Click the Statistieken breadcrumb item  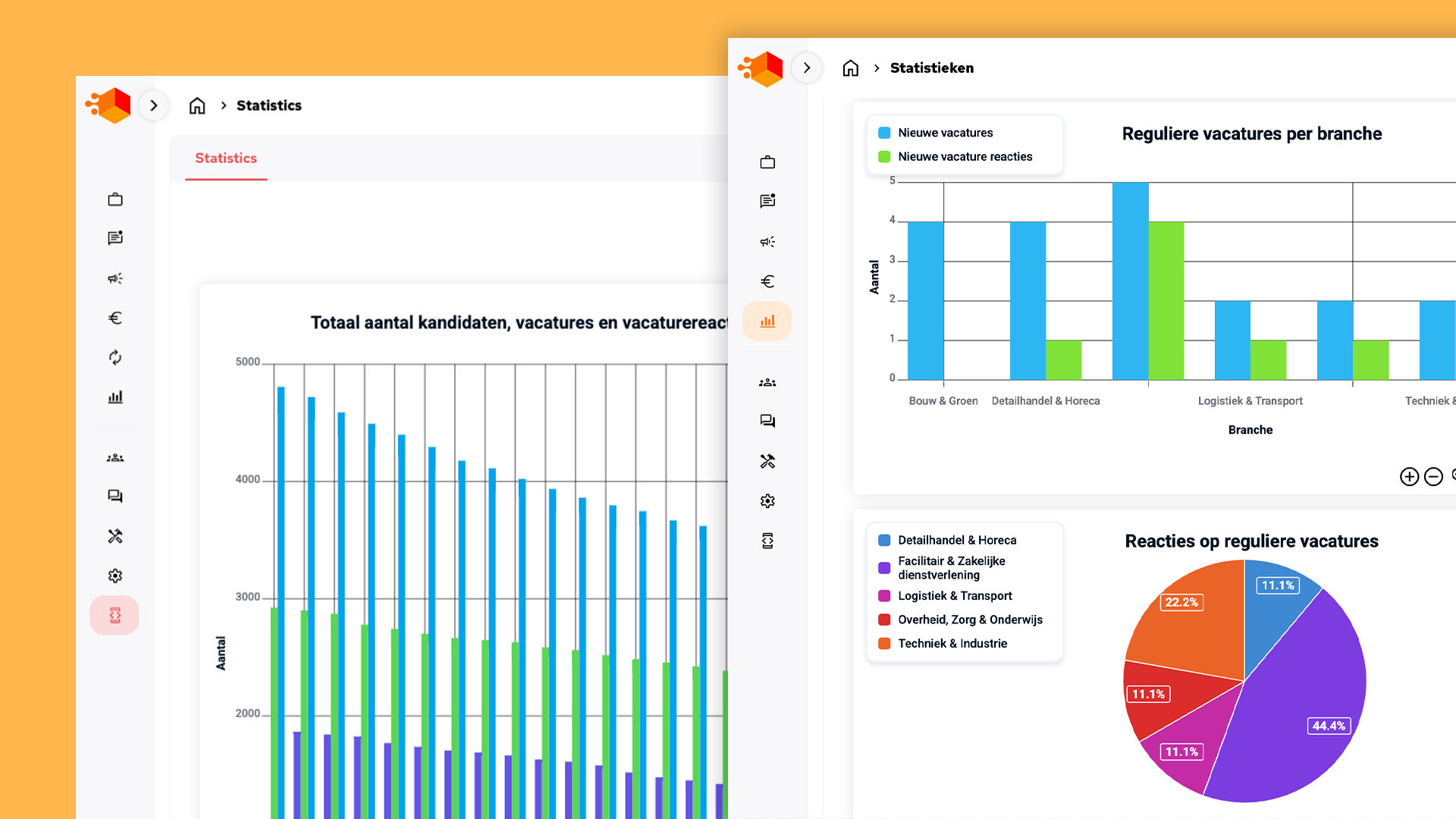931,68
